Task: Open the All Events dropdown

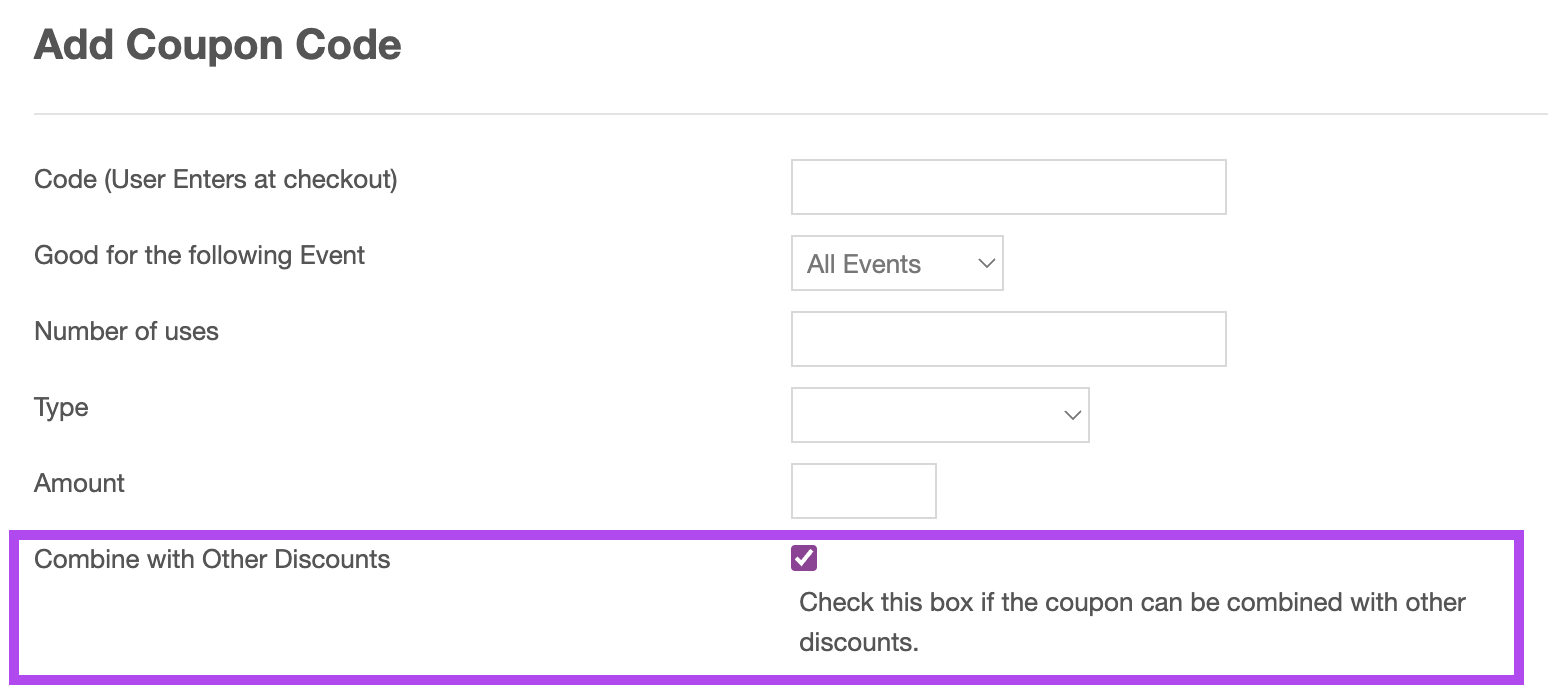Action: 897,263
